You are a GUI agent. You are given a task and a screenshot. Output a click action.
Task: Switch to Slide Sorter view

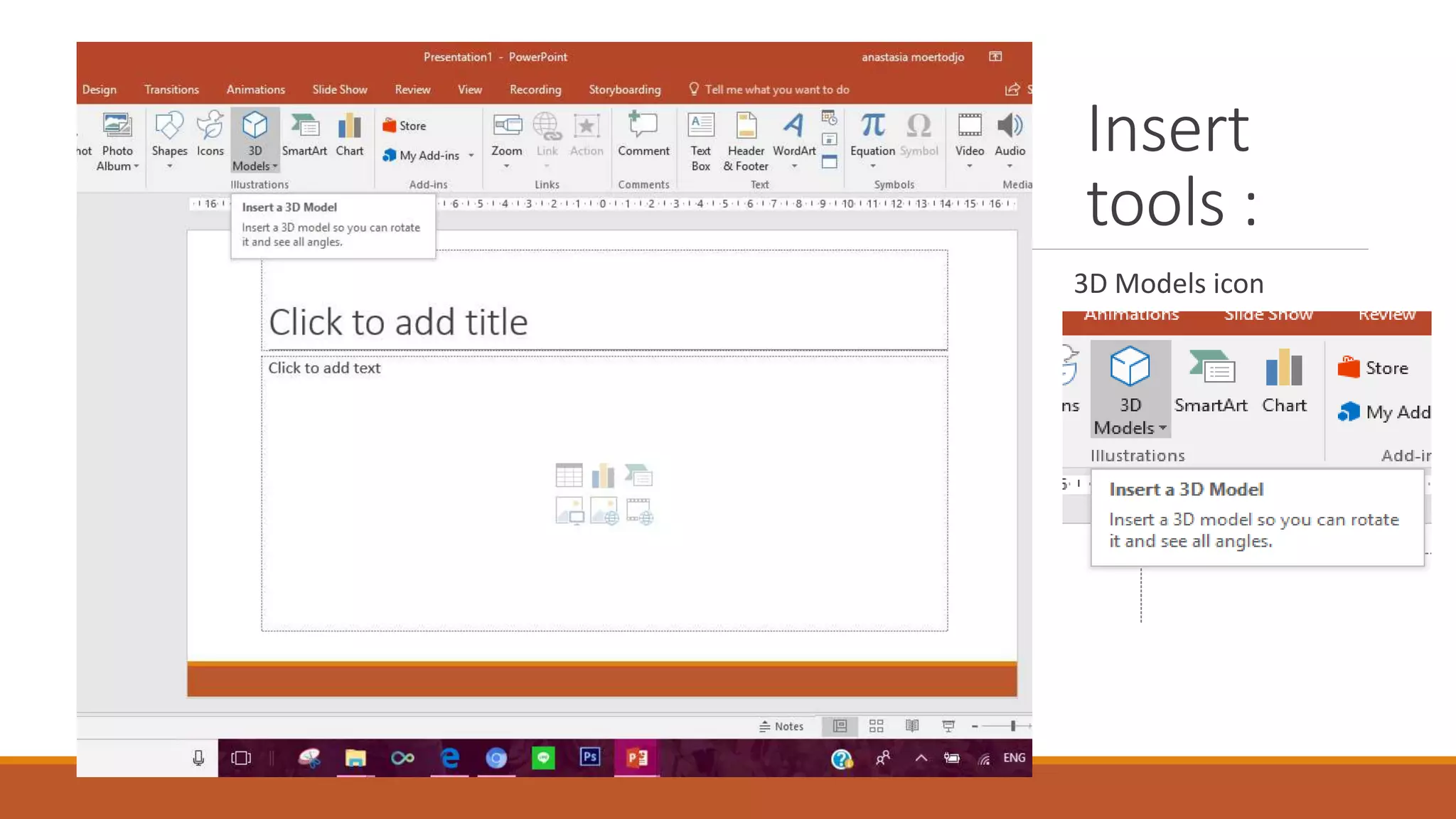click(876, 726)
